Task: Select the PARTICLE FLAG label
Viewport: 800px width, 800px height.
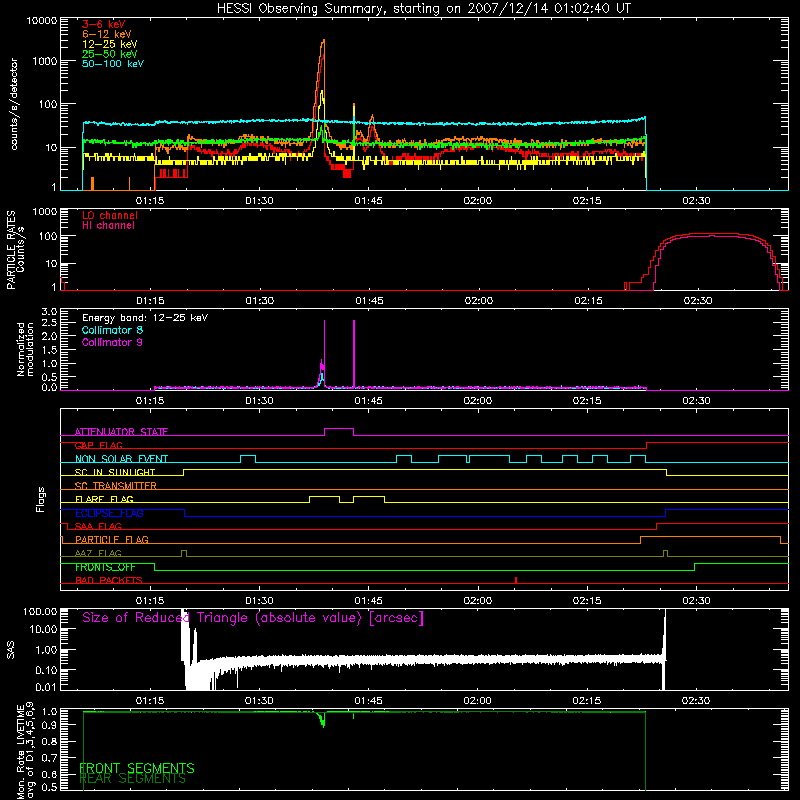Action: click(112, 539)
